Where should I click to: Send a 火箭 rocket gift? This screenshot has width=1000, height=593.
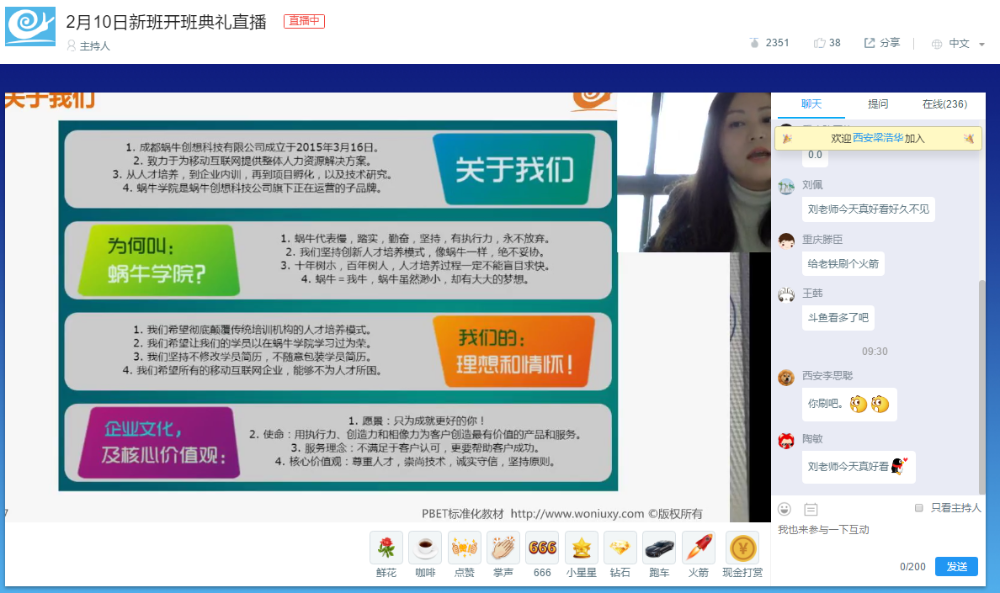point(698,548)
